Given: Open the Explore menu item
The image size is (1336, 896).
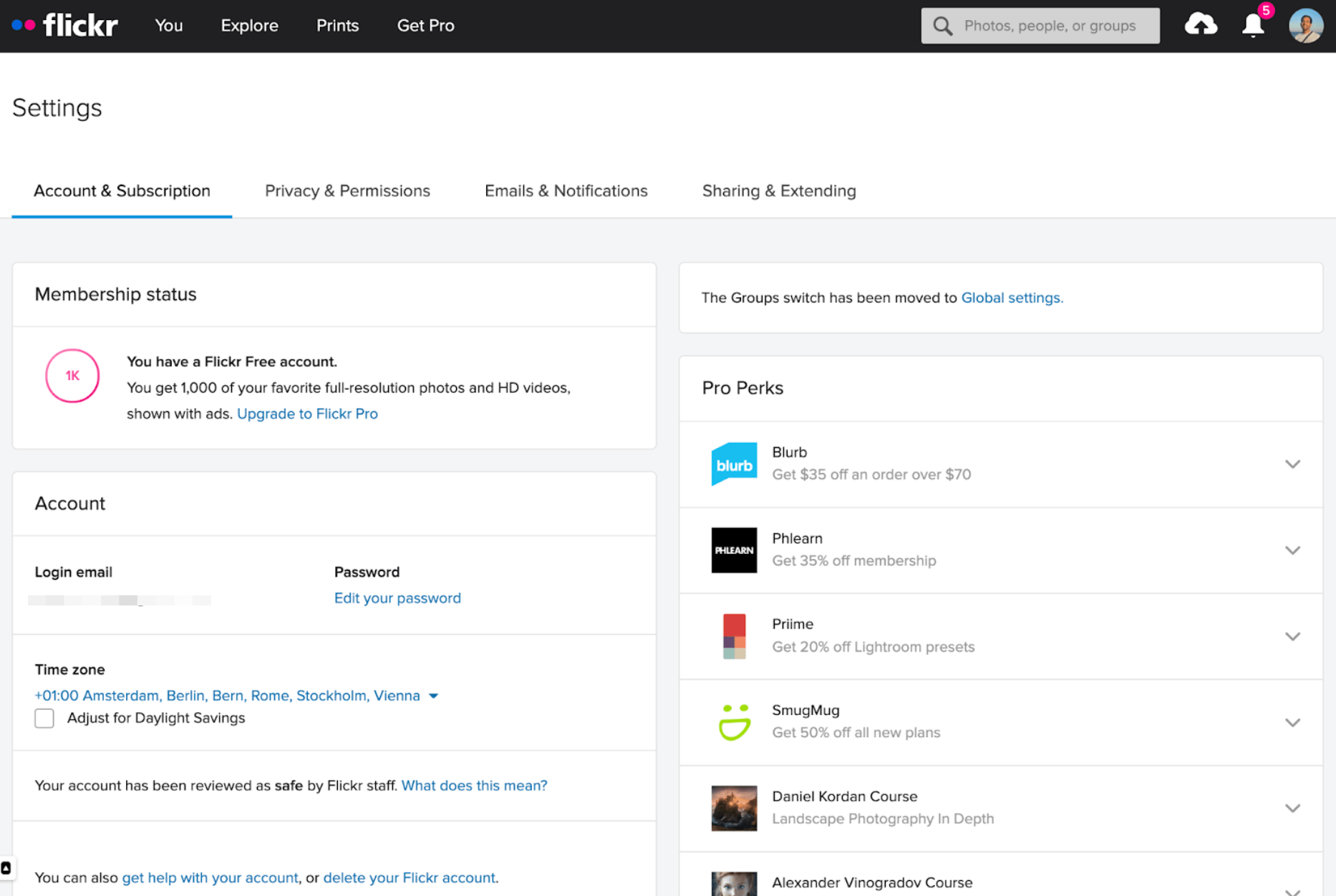Looking at the screenshot, I should pos(249,26).
